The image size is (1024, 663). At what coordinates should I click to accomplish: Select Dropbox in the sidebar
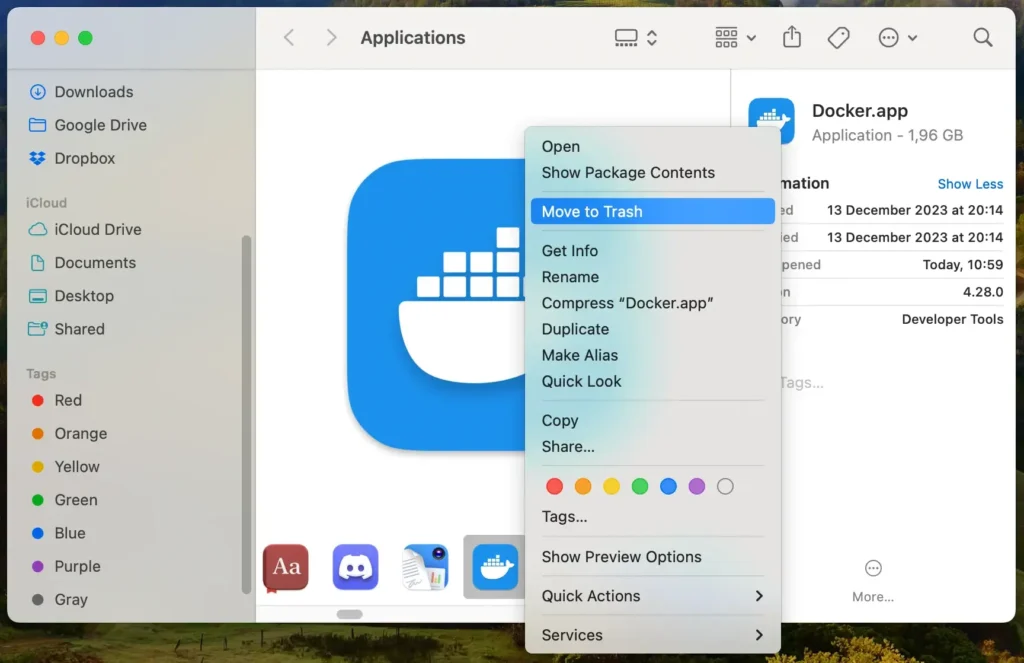coord(80,158)
